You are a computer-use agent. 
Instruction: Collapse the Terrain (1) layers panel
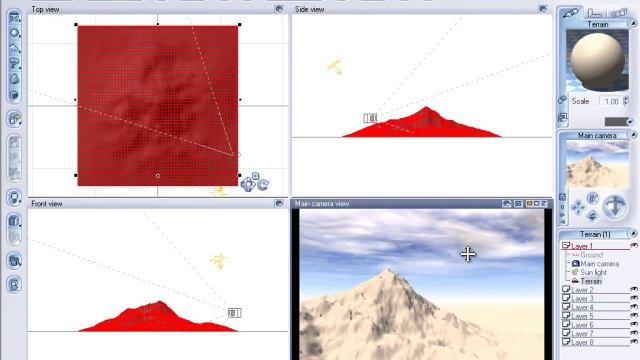633,234
